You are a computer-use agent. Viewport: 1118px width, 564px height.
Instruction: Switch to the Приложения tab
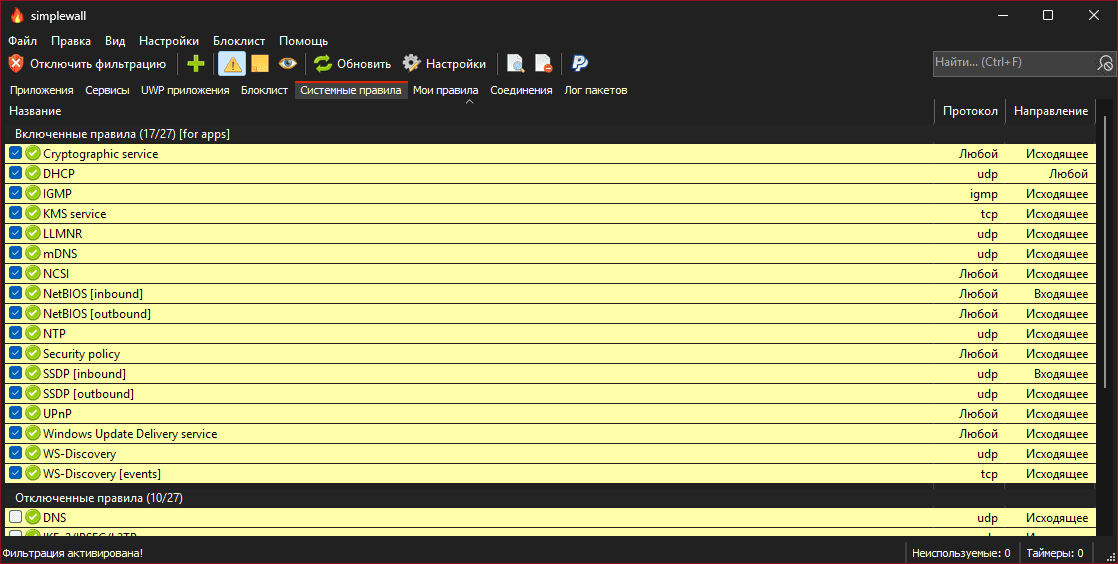coord(42,90)
